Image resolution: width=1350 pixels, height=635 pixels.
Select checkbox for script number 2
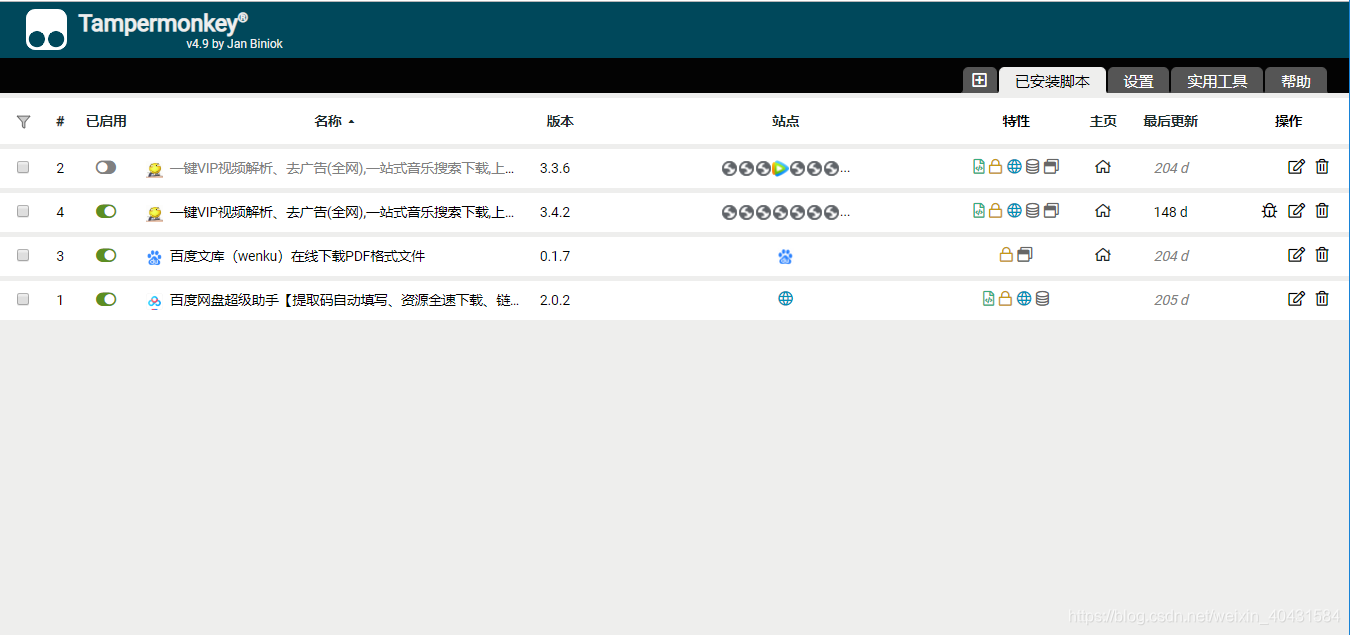[23, 167]
